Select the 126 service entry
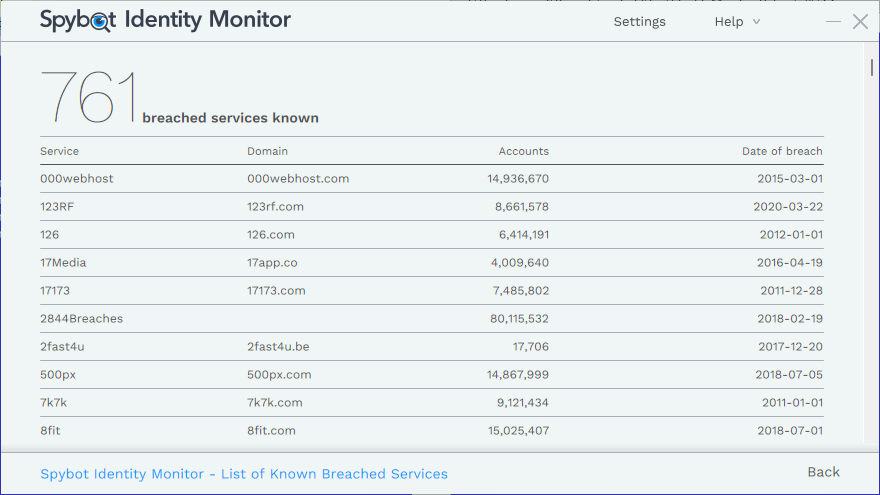The image size is (880, 495). click(49, 235)
